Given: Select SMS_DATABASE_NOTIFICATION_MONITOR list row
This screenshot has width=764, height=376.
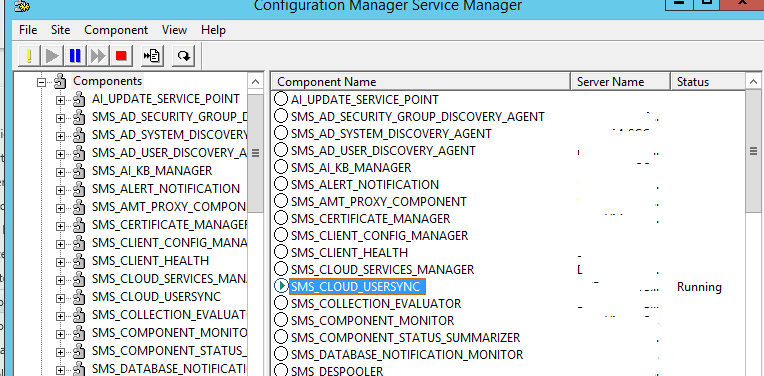Looking at the screenshot, I should 407,355.
